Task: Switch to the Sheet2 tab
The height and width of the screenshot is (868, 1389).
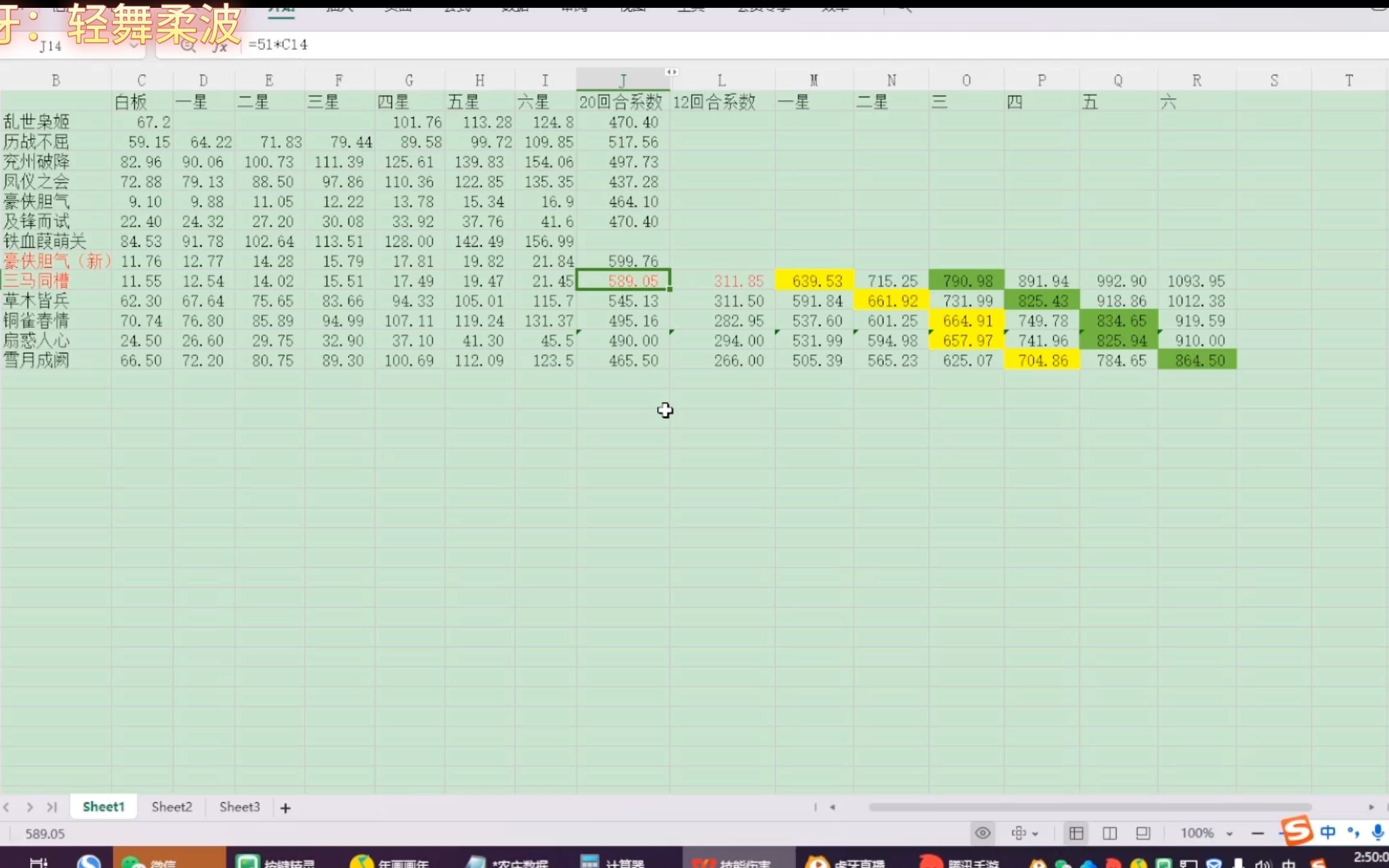Action: (x=172, y=807)
